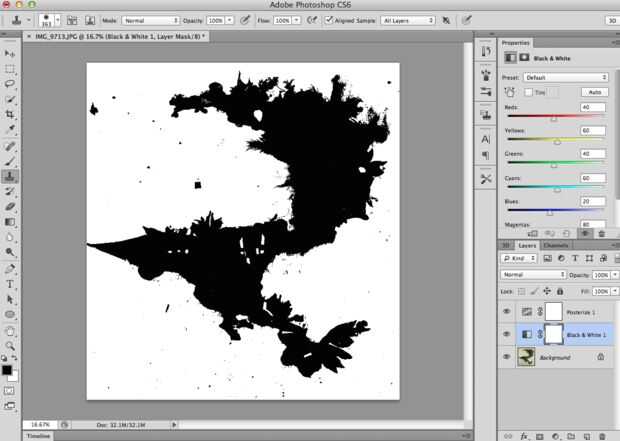This screenshot has width=620, height=441.
Task: Select the Gradient tool
Action: pos(10,222)
